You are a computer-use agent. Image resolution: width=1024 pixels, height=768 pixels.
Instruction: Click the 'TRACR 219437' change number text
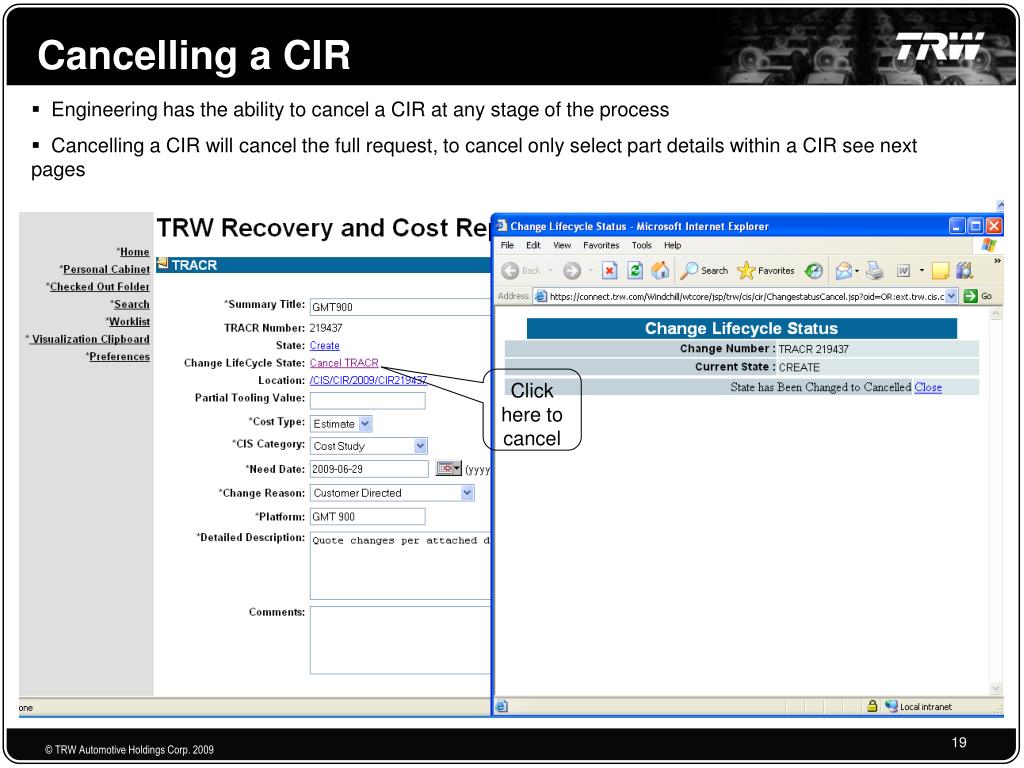tap(814, 349)
